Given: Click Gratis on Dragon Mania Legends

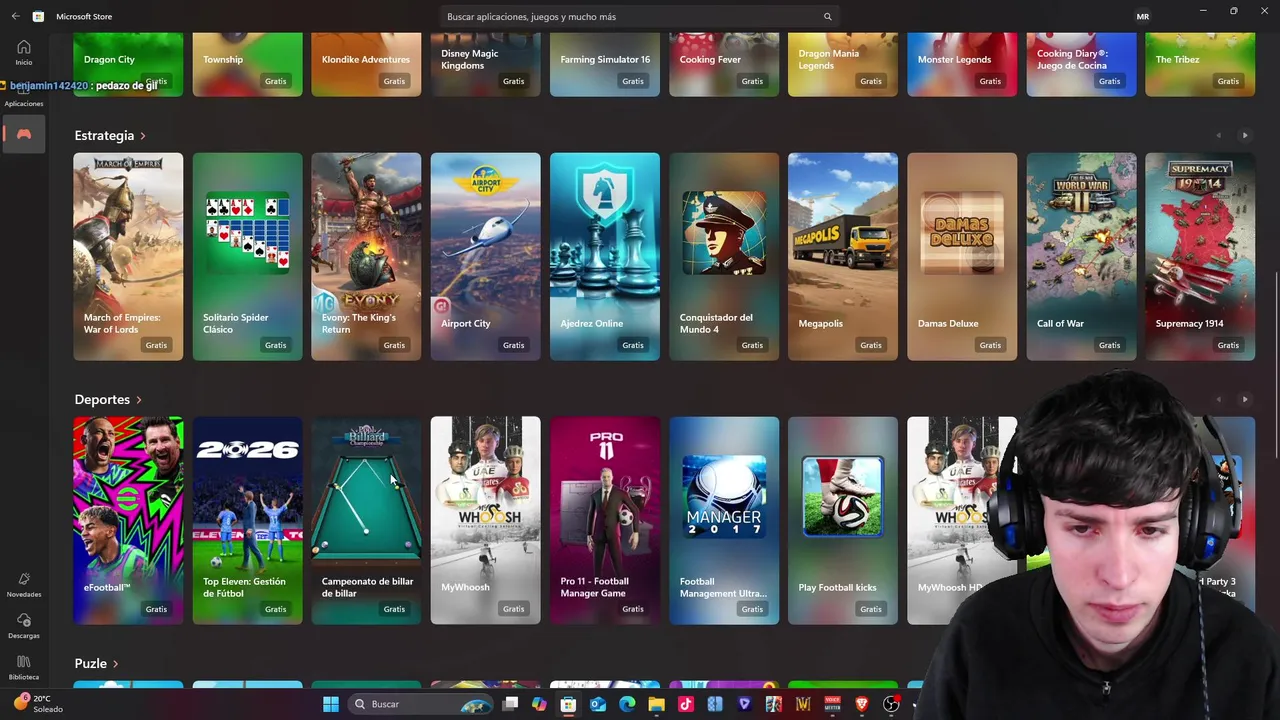Looking at the screenshot, I should coord(871,81).
